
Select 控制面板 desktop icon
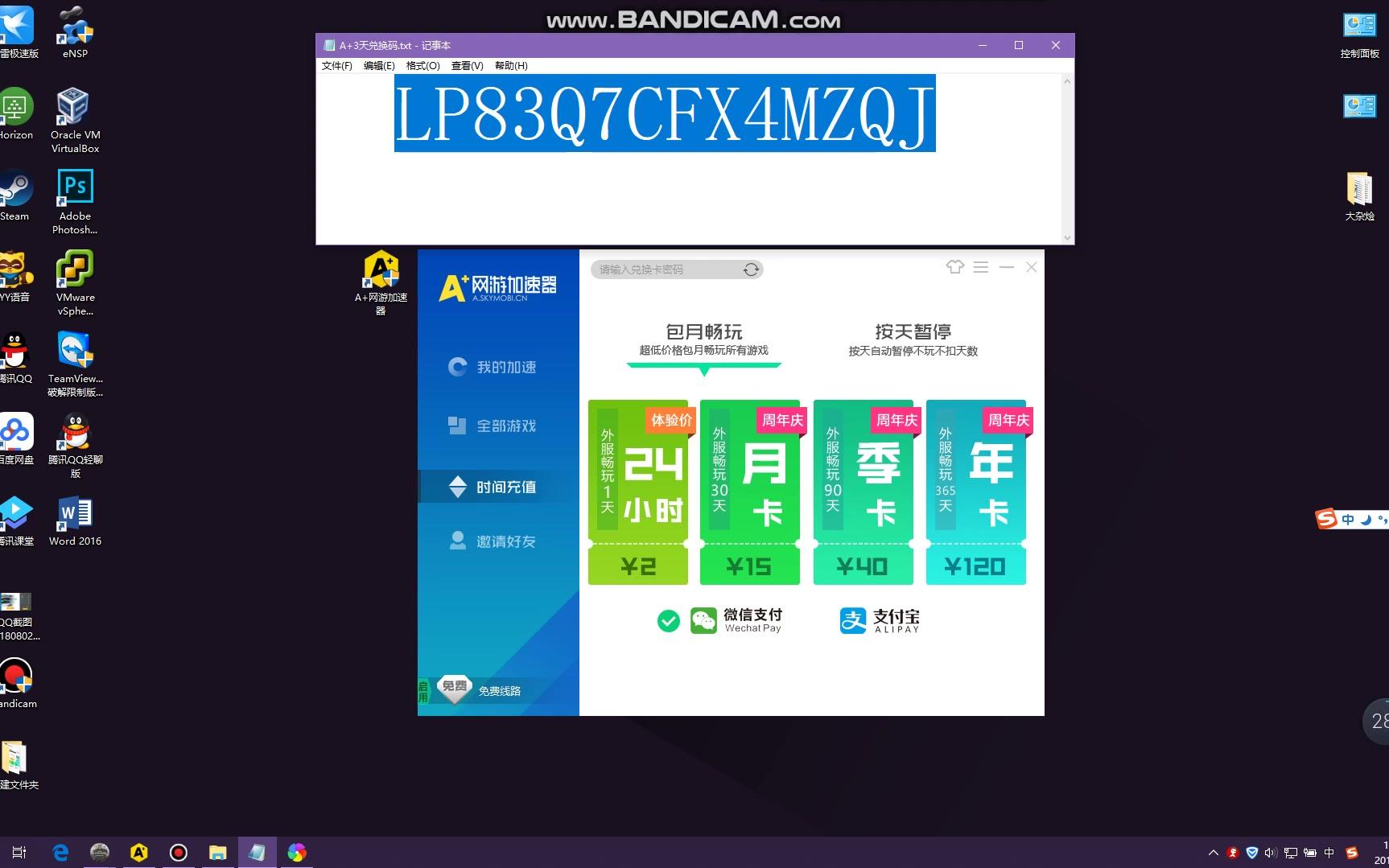point(1359,35)
